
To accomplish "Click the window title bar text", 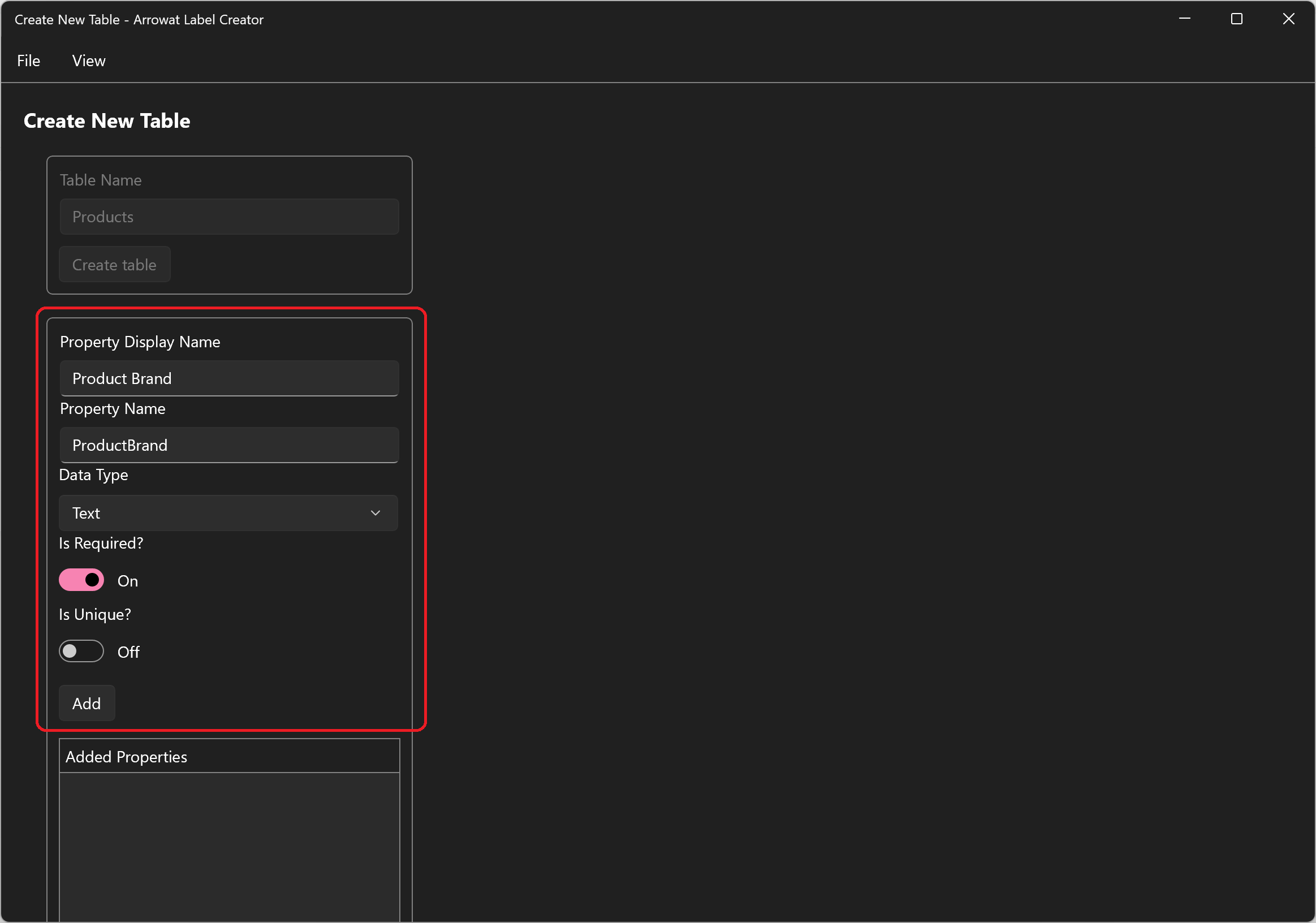I will pyautogui.click(x=139, y=19).
